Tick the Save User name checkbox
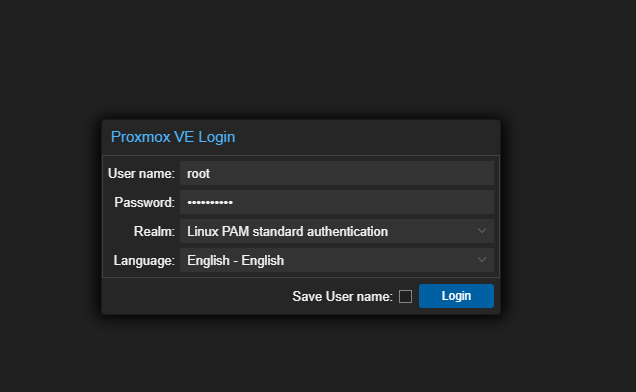 (x=405, y=296)
